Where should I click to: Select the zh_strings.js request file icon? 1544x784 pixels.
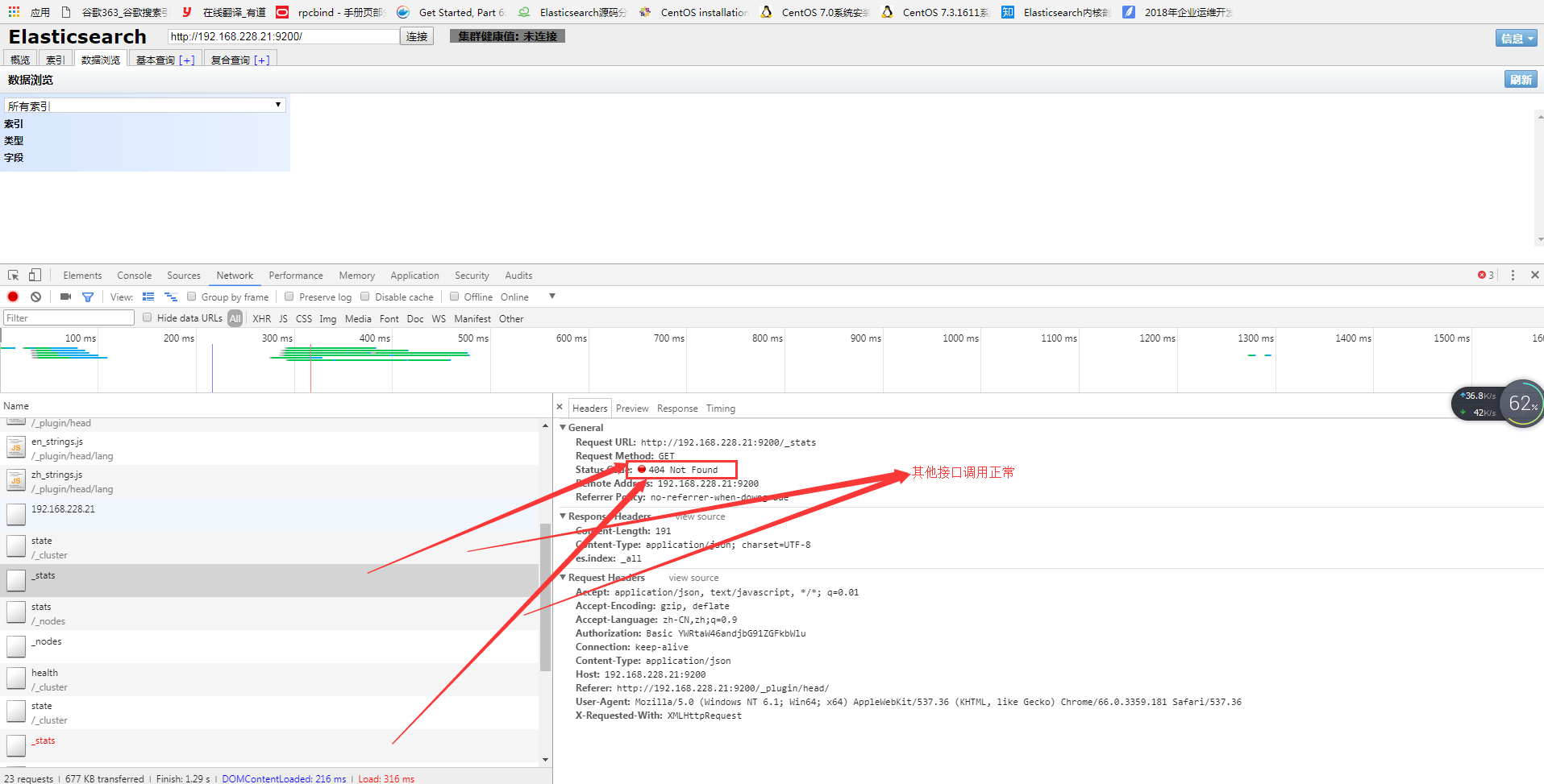[x=16, y=480]
